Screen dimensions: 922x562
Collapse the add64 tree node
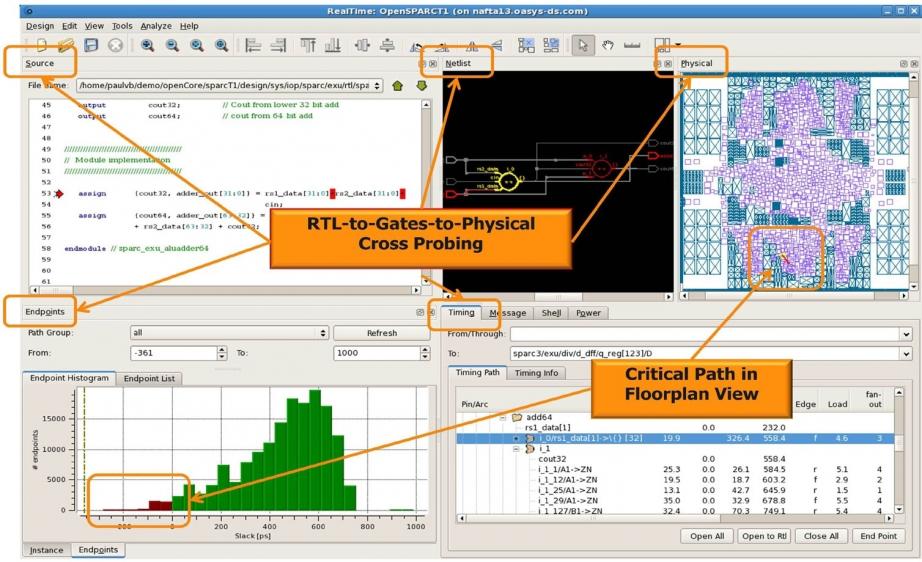coord(503,417)
